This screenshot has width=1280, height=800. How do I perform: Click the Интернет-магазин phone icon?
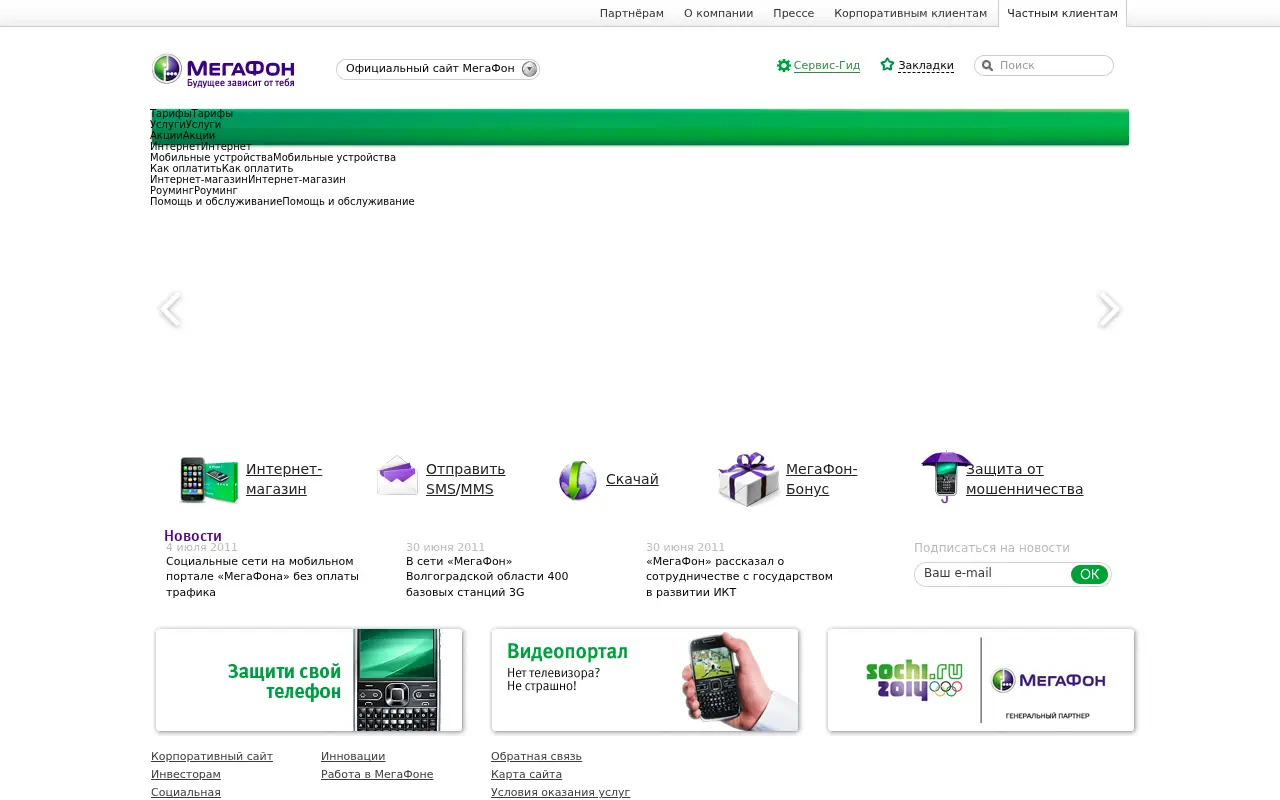click(x=208, y=480)
